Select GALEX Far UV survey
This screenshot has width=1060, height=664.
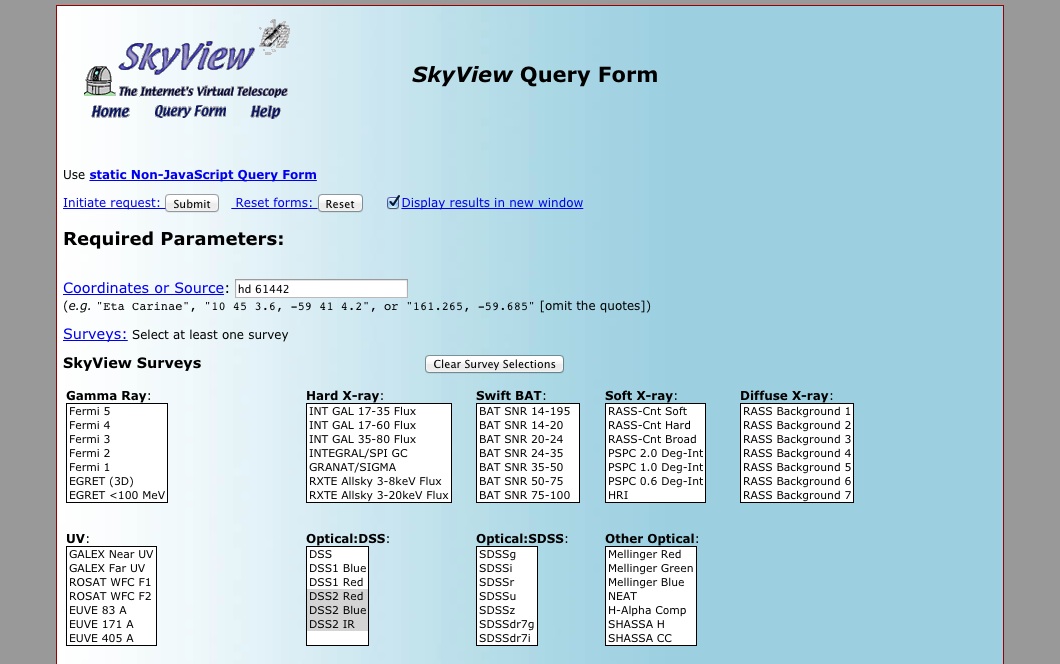tap(112, 568)
